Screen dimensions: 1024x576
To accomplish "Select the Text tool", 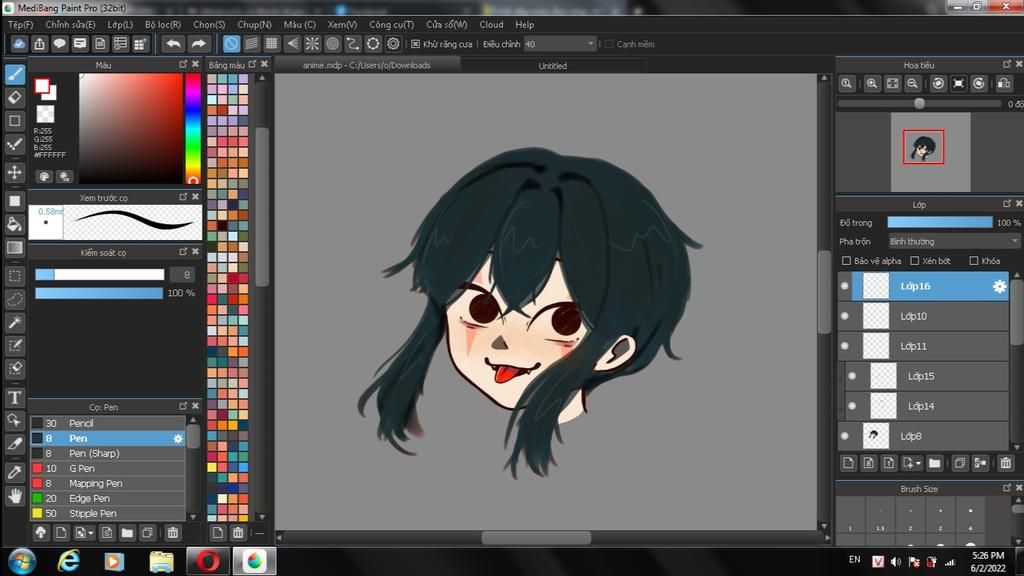I will (x=15, y=397).
